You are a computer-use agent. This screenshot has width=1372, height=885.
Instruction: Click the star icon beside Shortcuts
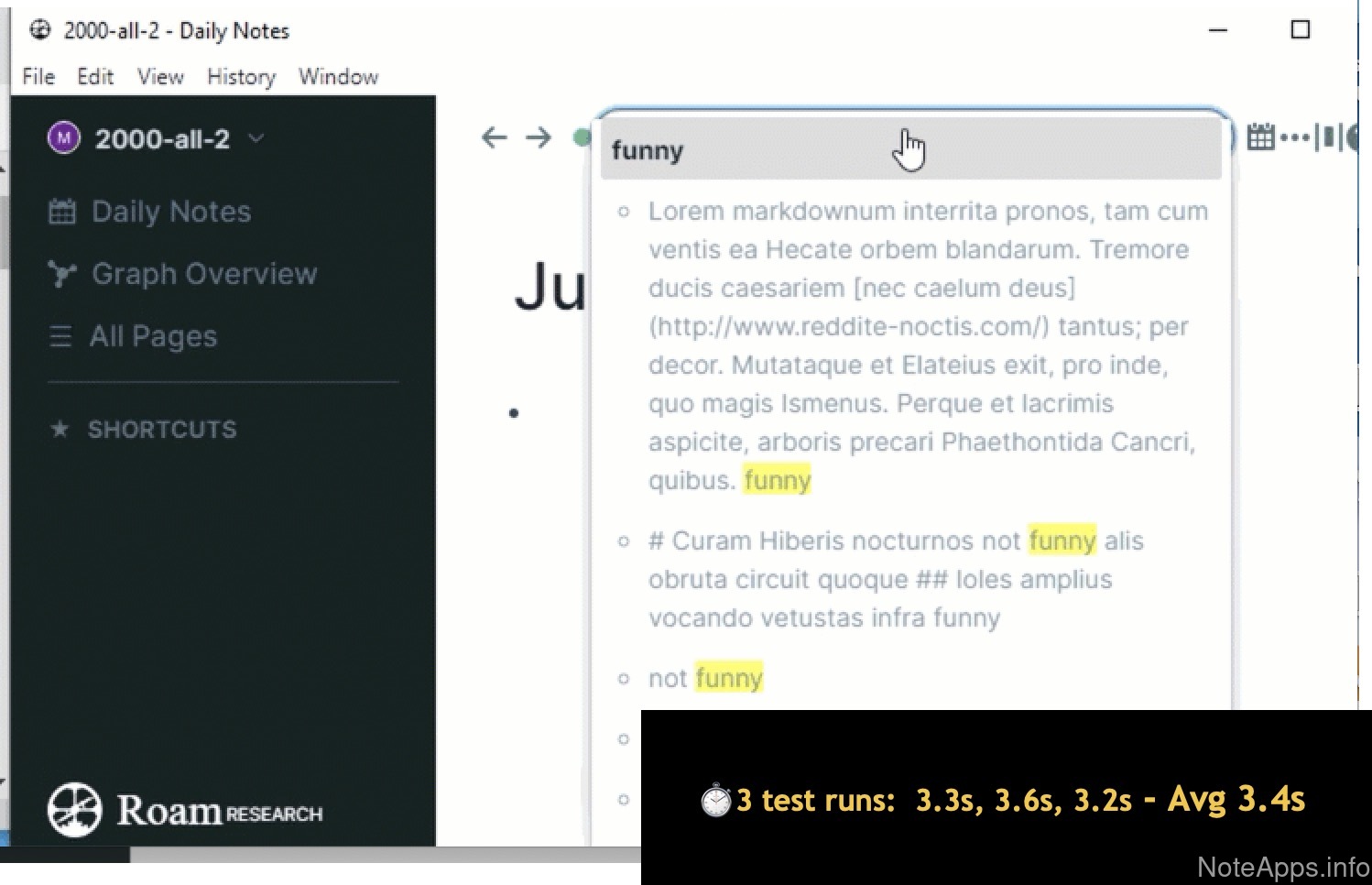click(x=60, y=429)
